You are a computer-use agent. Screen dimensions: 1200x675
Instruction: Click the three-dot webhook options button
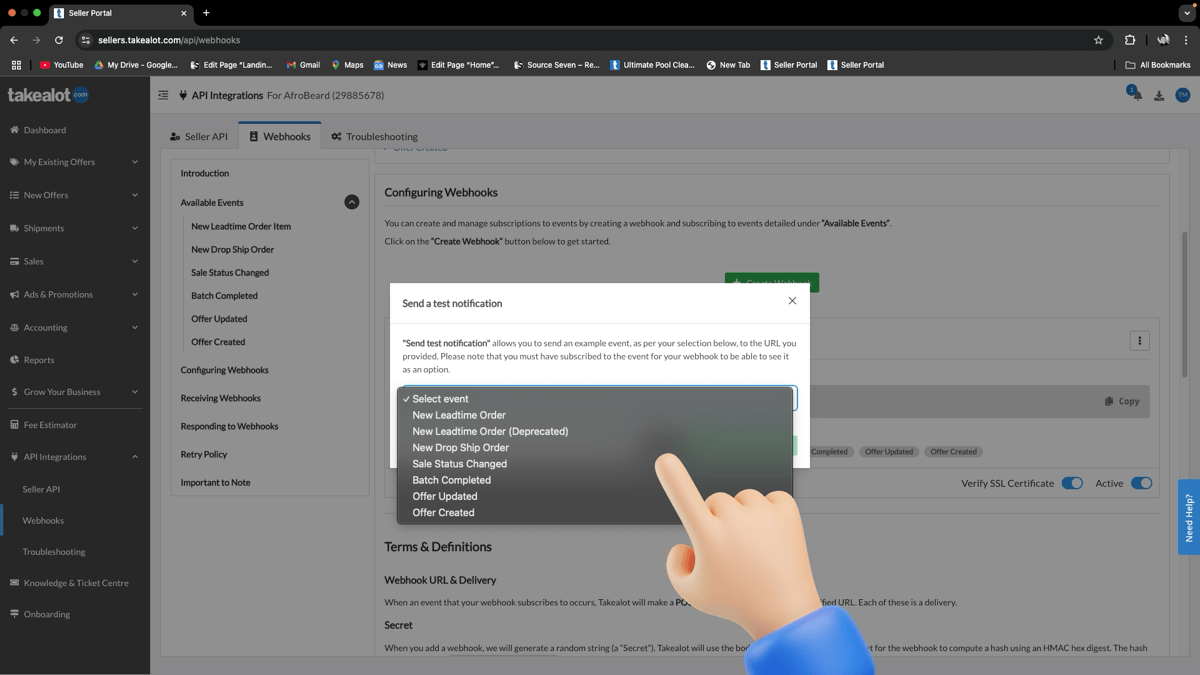point(1139,341)
